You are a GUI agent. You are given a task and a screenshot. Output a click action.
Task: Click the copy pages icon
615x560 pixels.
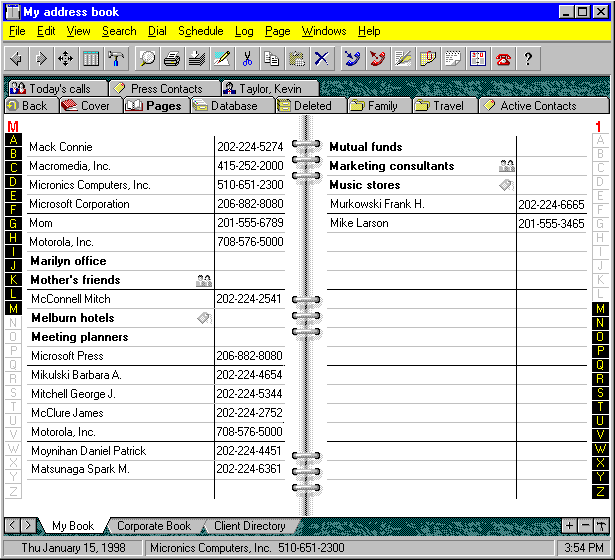pyautogui.click(x=272, y=59)
